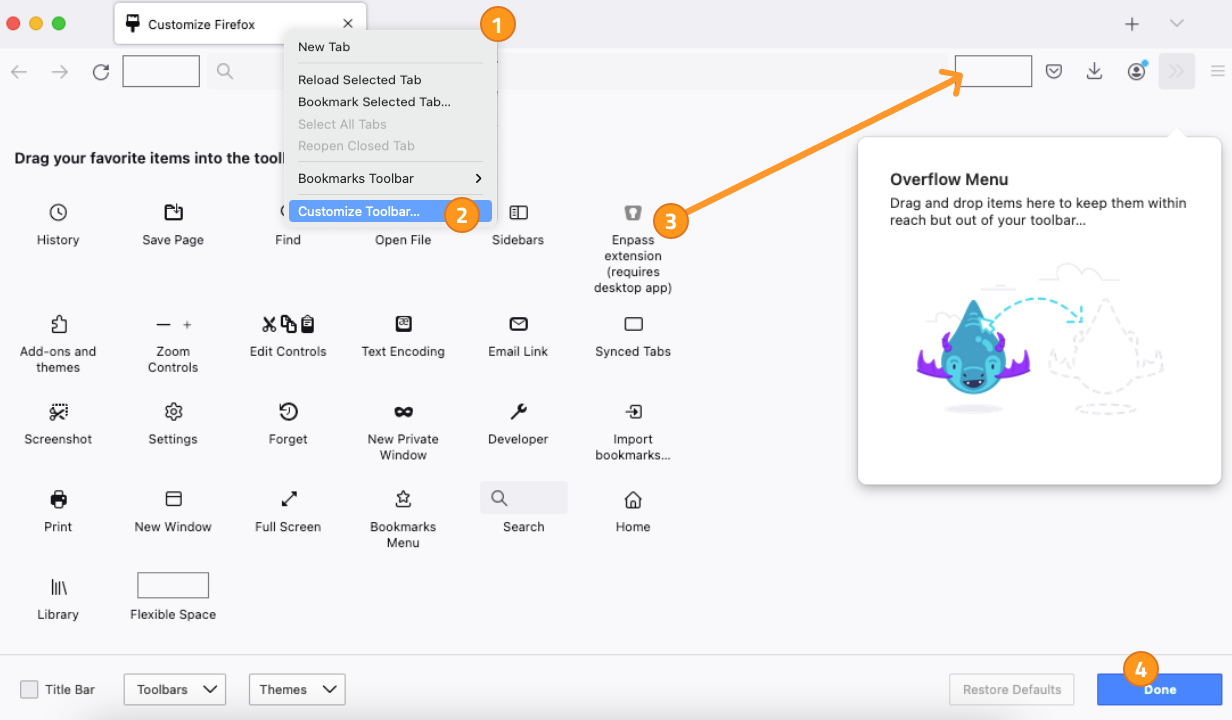
Task: Click the Edit Controls cut-copy-paste icon
Action: coord(288,324)
